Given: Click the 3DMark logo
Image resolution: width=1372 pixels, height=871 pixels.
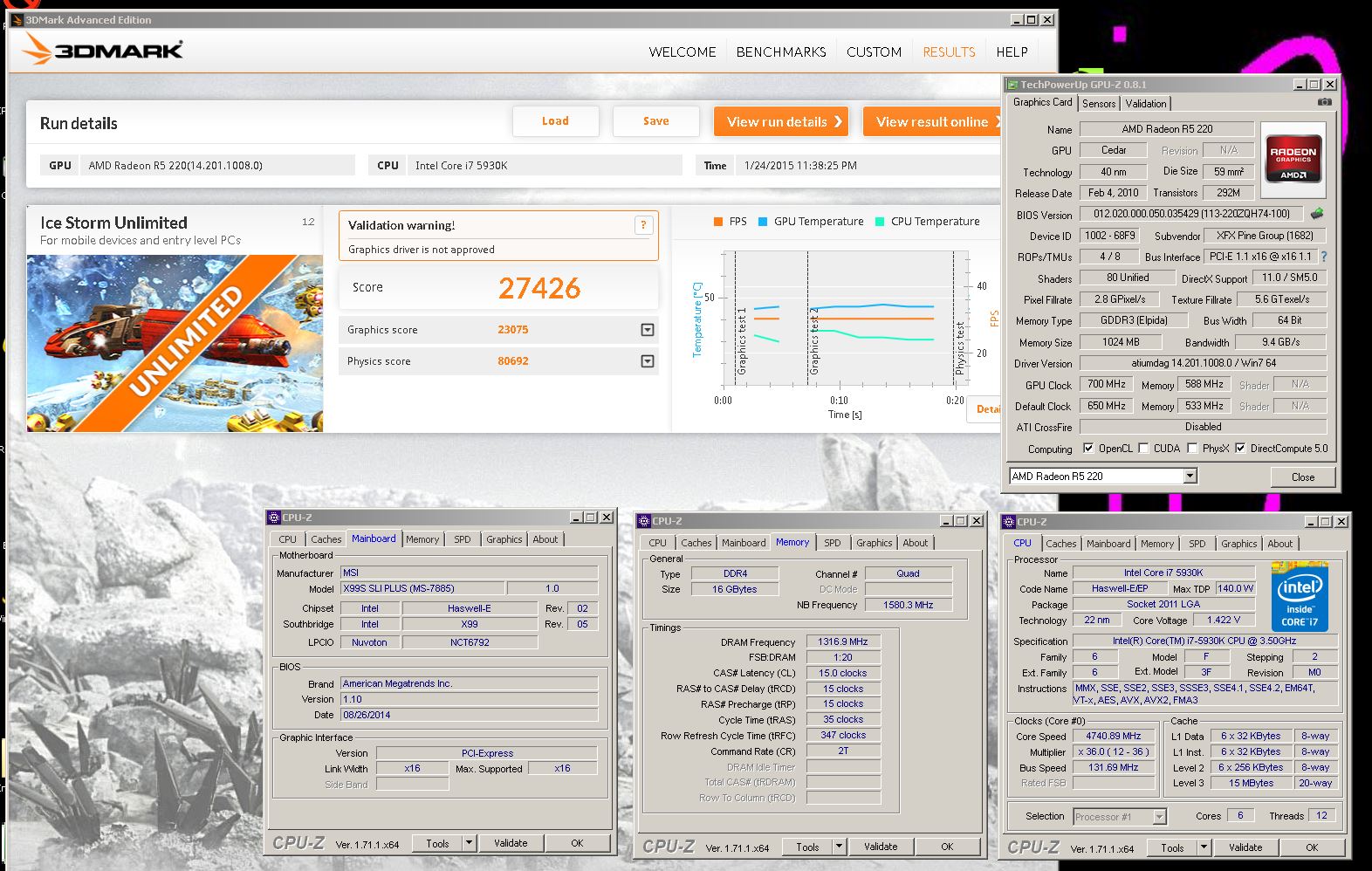Looking at the screenshot, I should [x=103, y=49].
